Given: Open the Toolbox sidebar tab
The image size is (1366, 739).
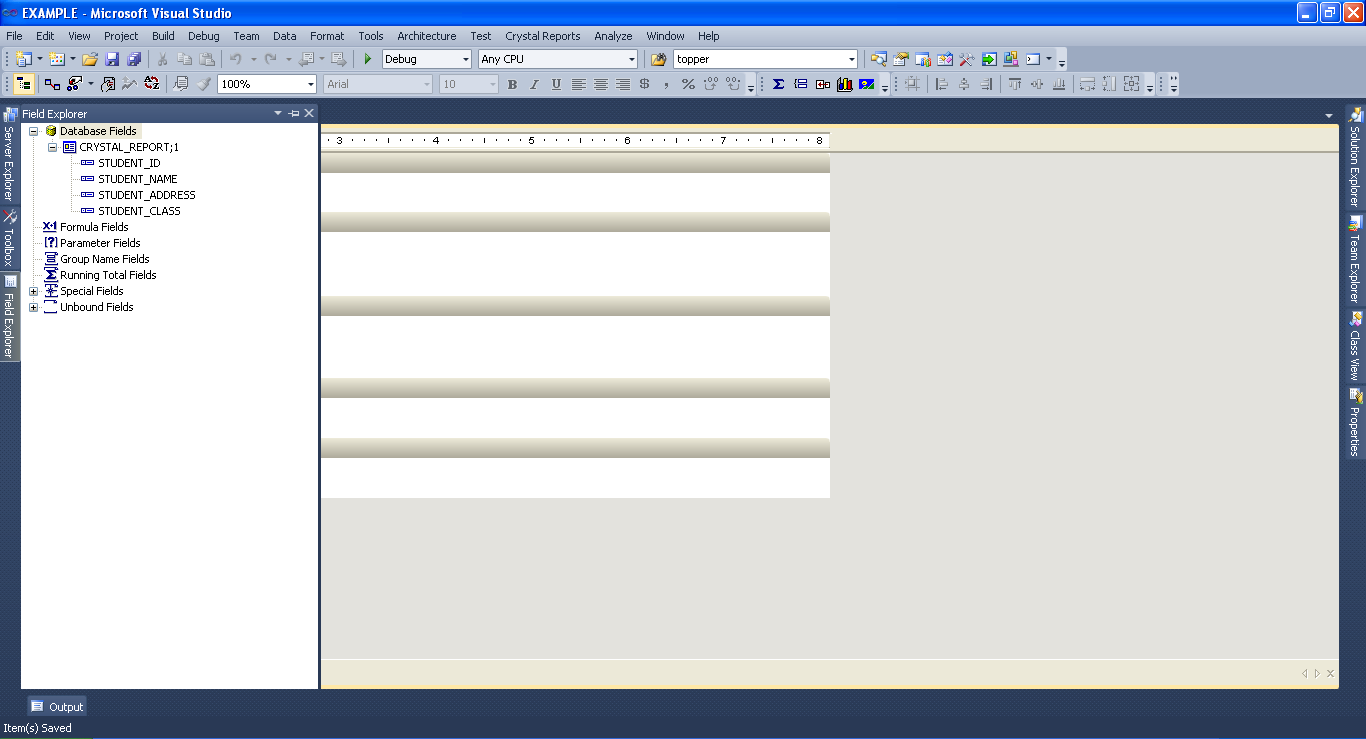Looking at the screenshot, I should (x=8, y=234).
